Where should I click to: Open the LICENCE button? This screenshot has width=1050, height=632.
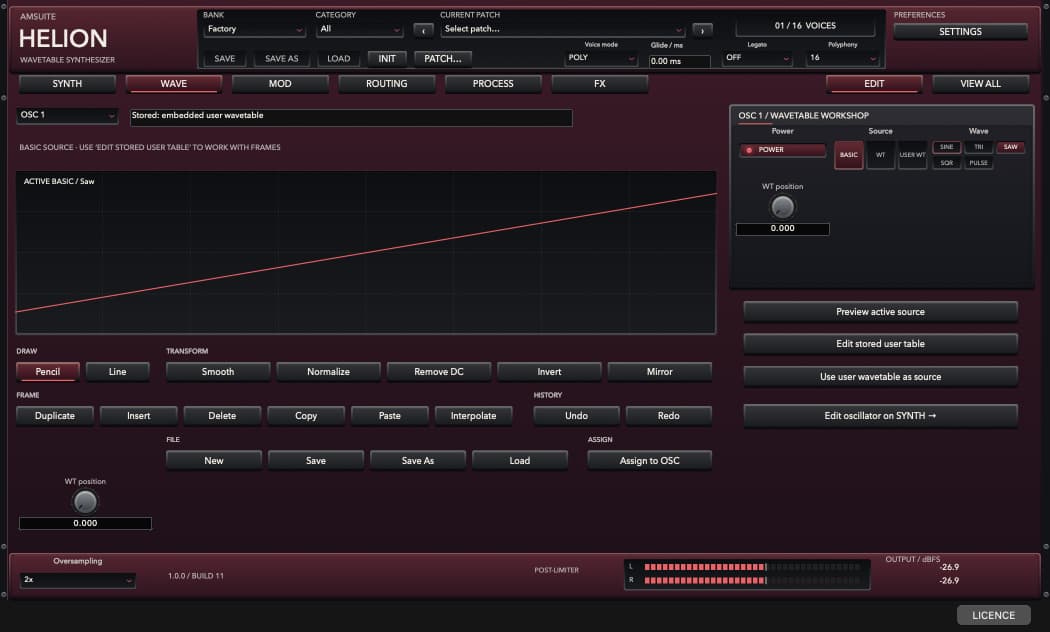[x=994, y=615]
